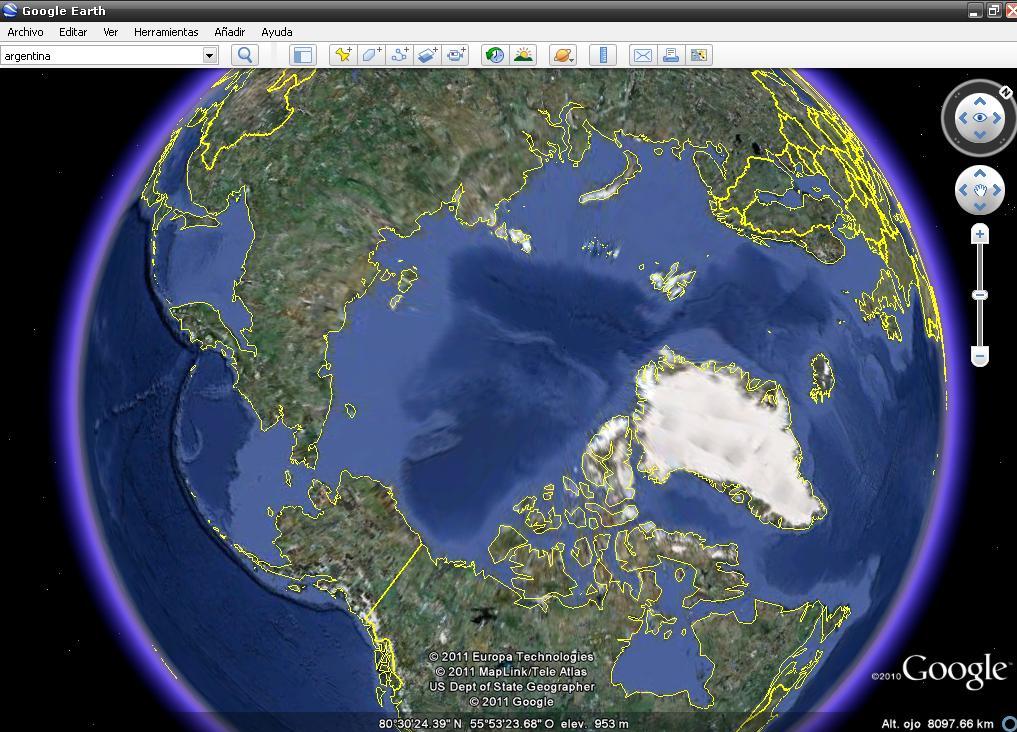The height and width of the screenshot is (732, 1017).
Task: Show the ruler measuring tool
Action: pyautogui.click(x=603, y=55)
